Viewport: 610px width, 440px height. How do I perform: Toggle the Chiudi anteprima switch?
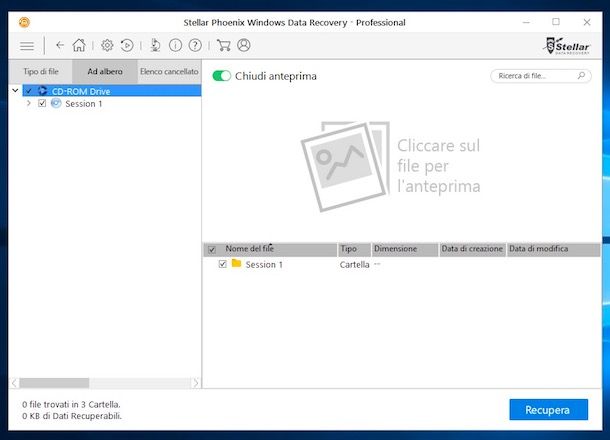[222, 76]
